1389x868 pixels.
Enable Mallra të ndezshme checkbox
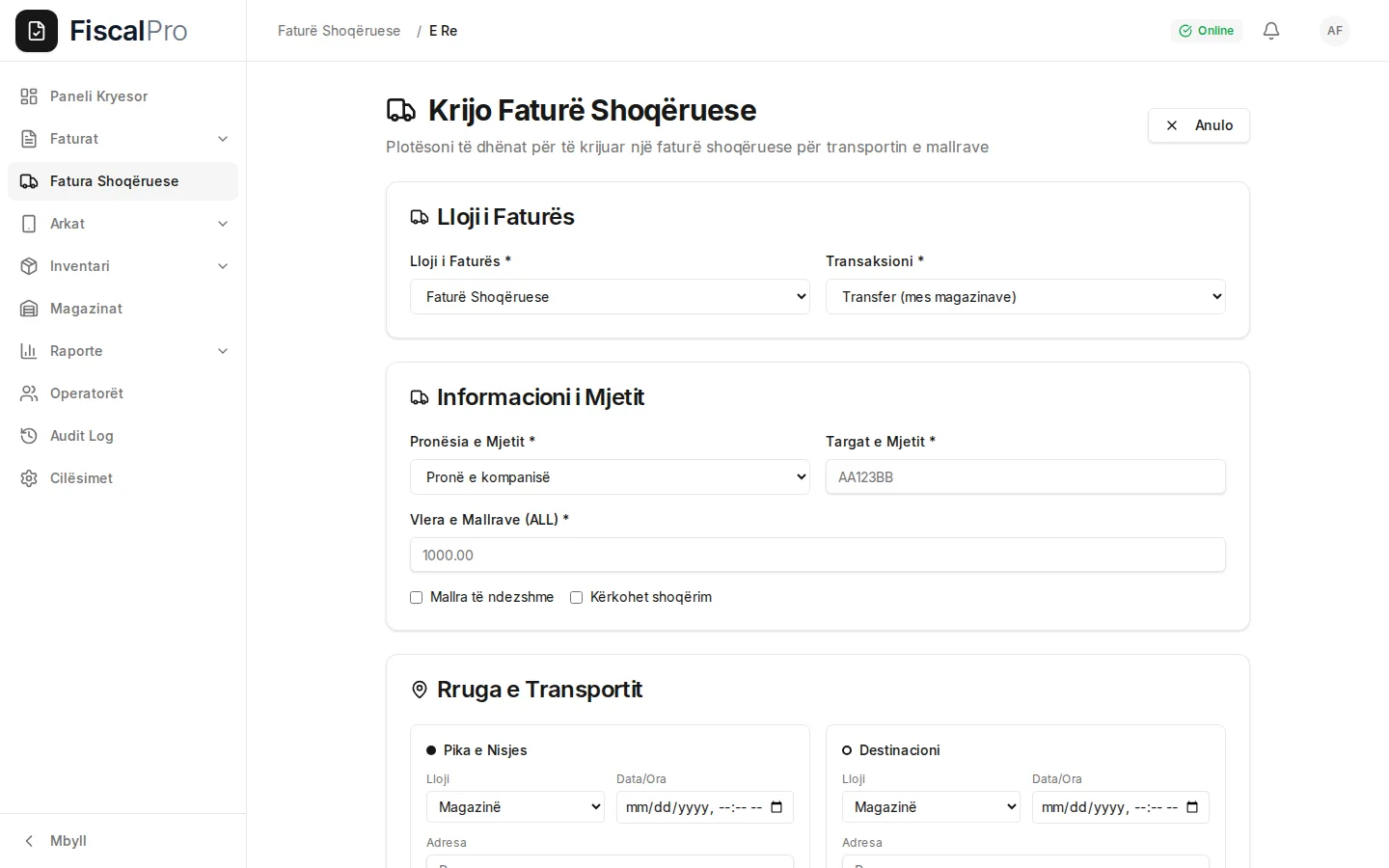tap(417, 598)
